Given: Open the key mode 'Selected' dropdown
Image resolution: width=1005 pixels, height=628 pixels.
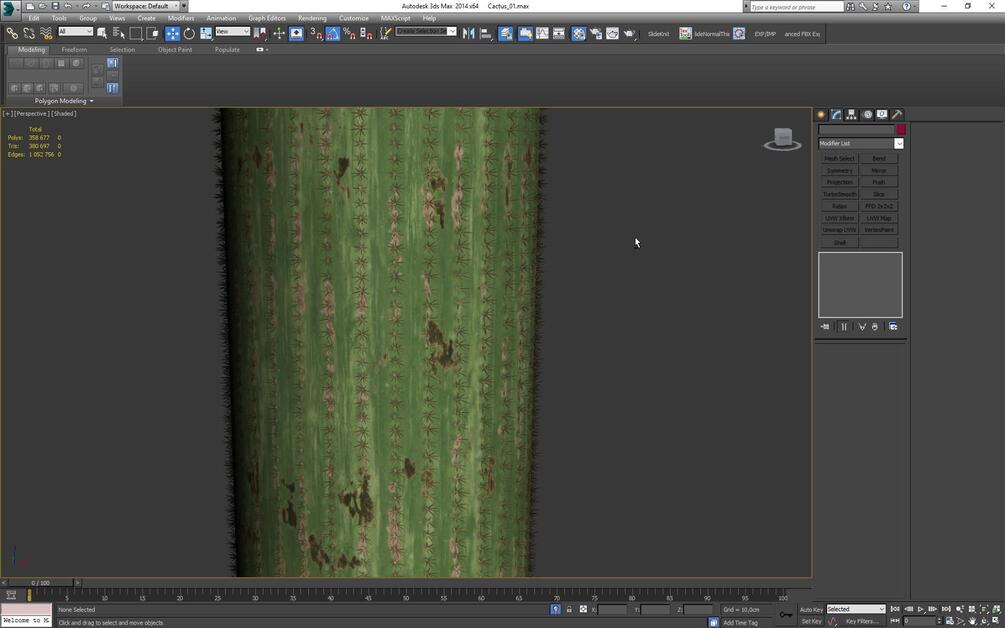Looking at the screenshot, I should point(856,609).
